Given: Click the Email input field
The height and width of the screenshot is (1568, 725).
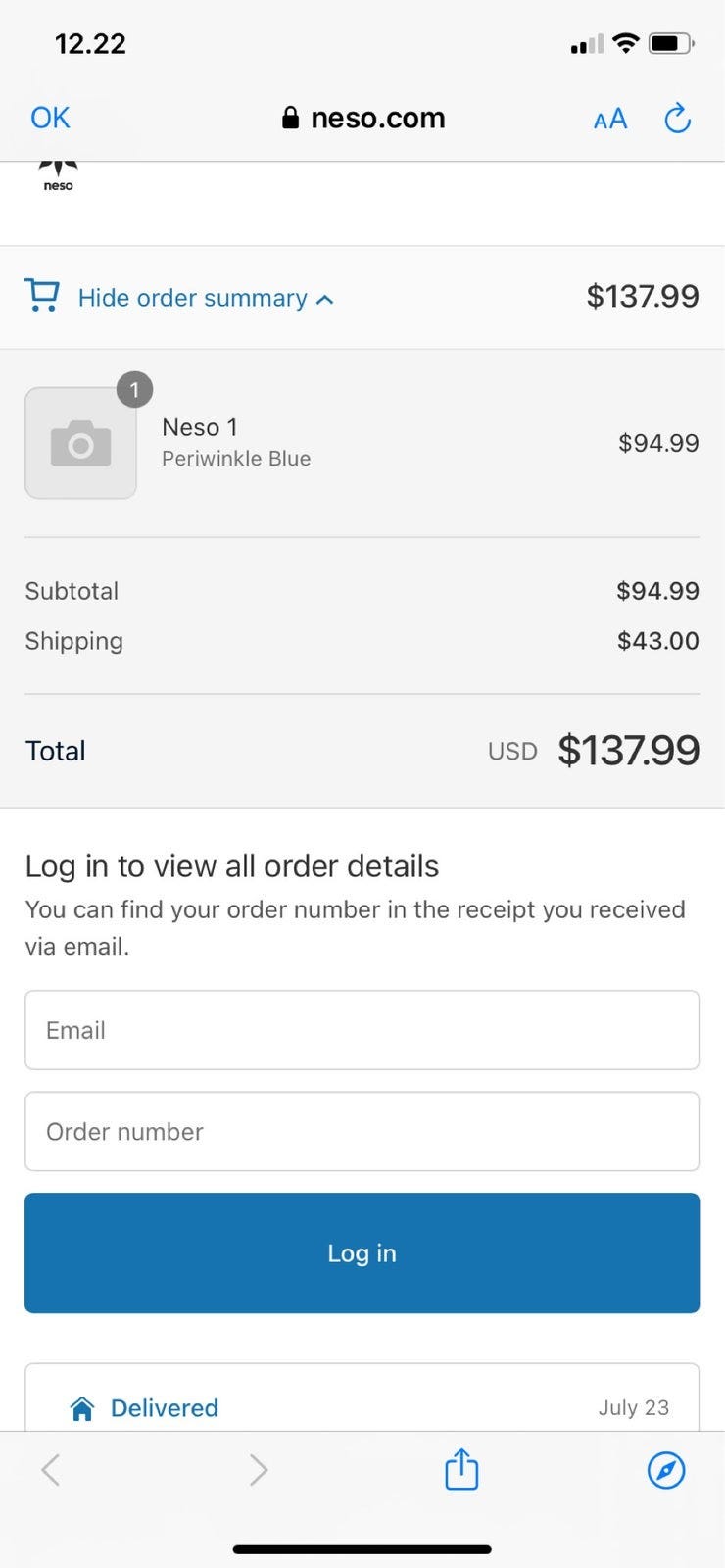Looking at the screenshot, I should coord(362,1030).
